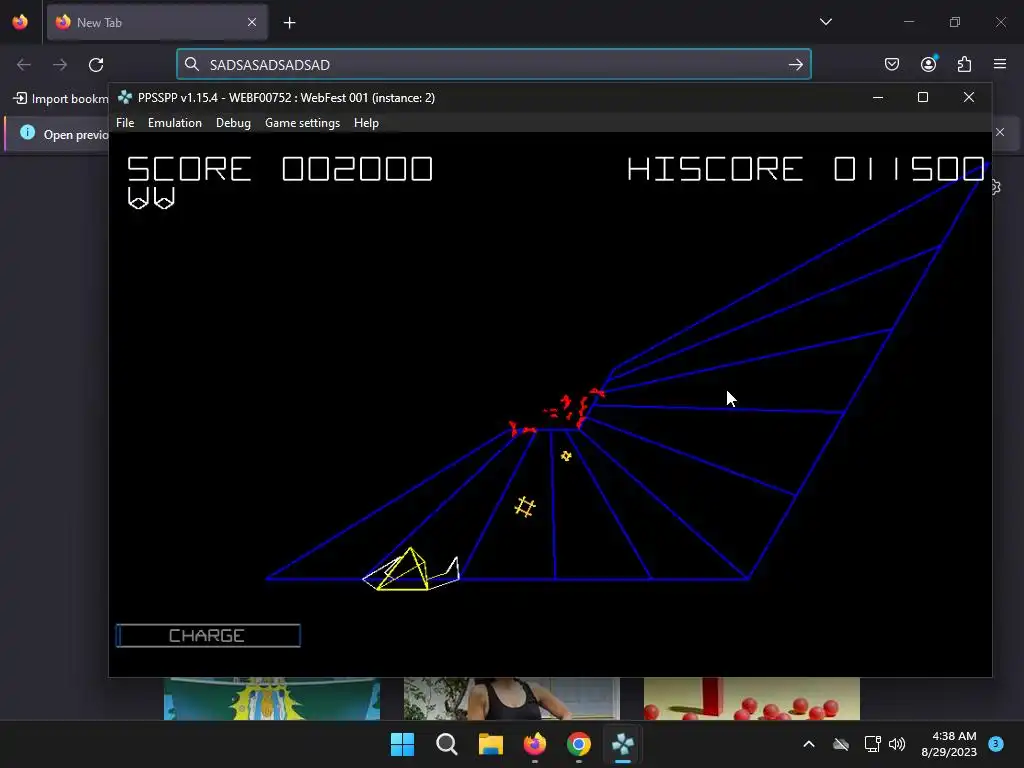The width and height of the screenshot is (1024, 768).
Task: Click the Firefox forward arrow
Action: [60, 65]
